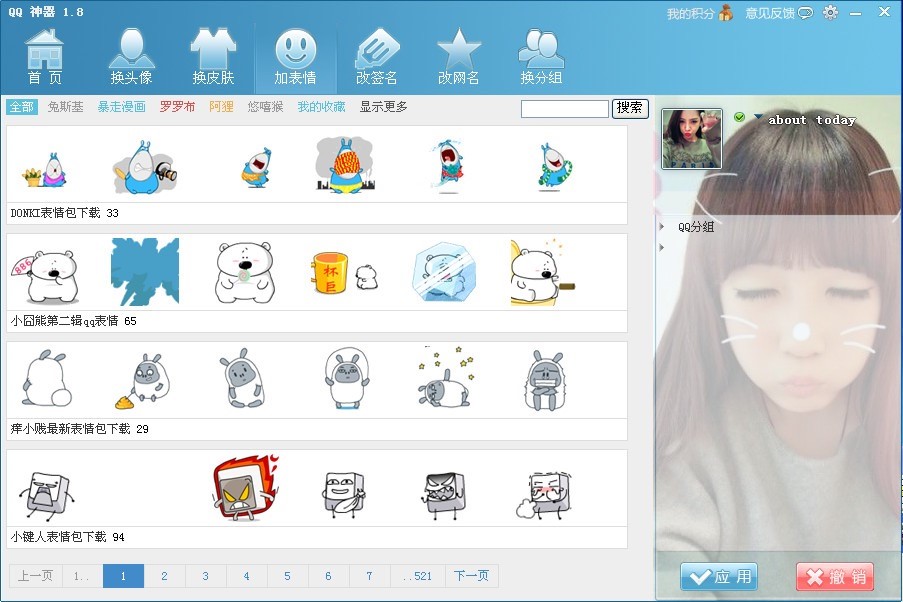
Task: Select the 换皮肤 (change skin) tool
Action: tap(211, 55)
